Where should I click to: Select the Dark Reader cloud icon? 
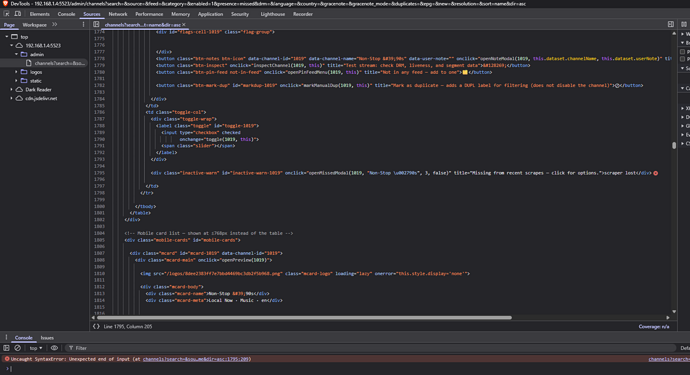pyautogui.click(x=19, y=89)
